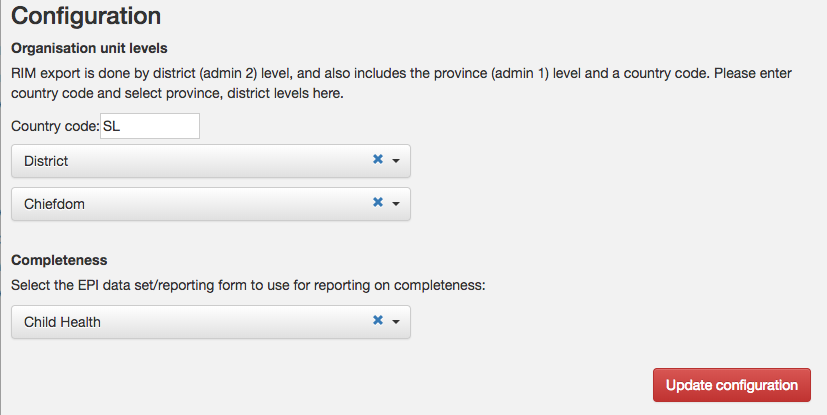Screen dimensions: 827x415
Task: Open the Chiefdom dropdown arrow
Action: [396, 204]
